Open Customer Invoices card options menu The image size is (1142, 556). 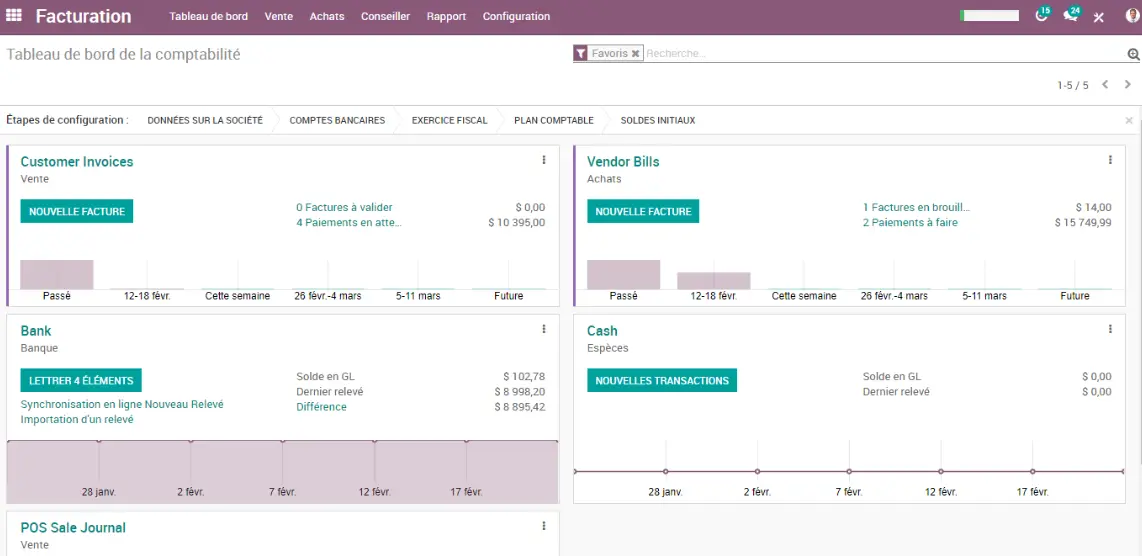point(543,160)
